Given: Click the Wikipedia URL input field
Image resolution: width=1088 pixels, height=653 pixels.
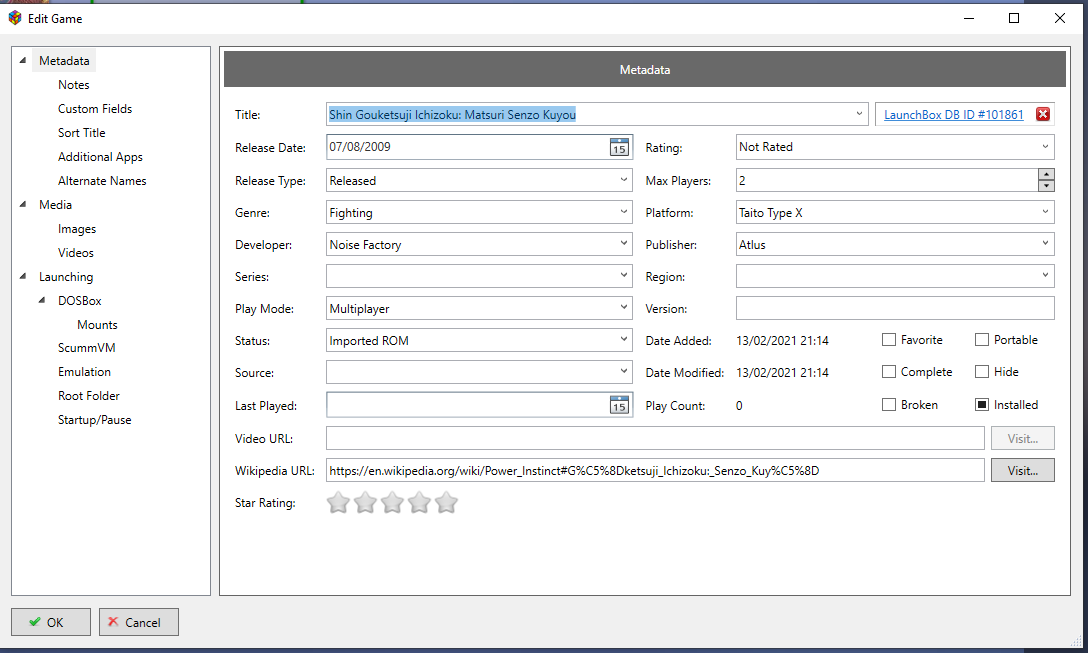Looking at the screenshot, I should (655, 470).
